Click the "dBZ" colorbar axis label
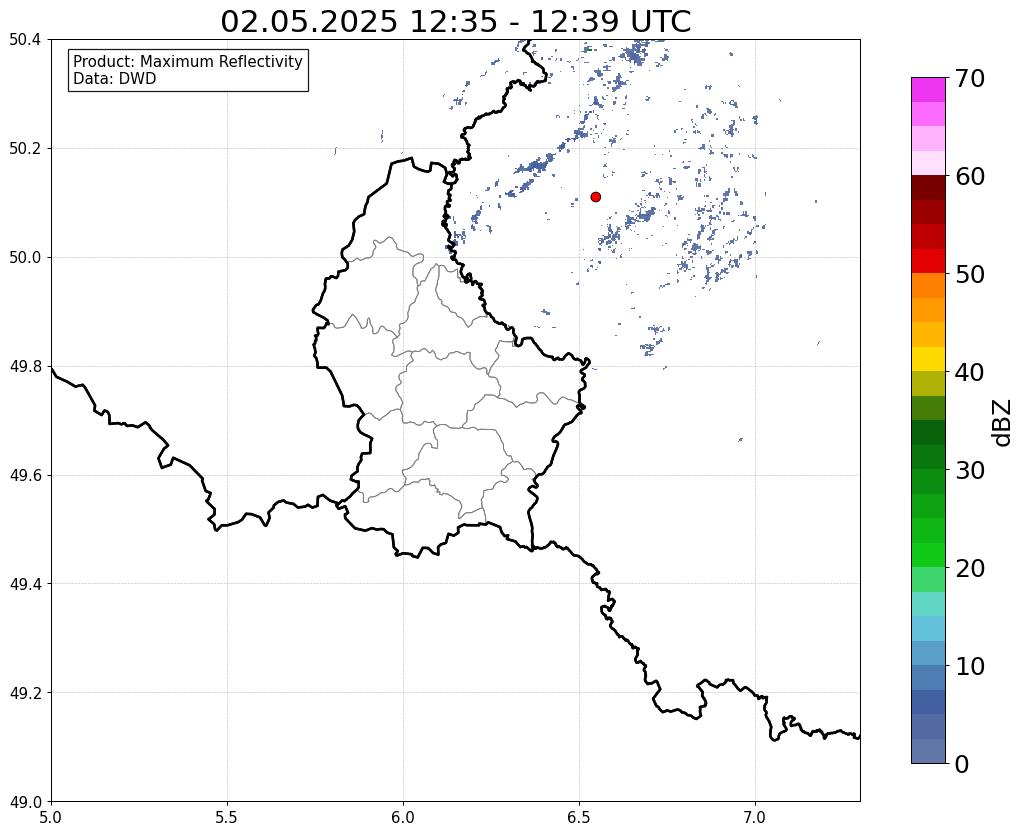This screenshot has width=1023, height=834. coord(1003,423)
